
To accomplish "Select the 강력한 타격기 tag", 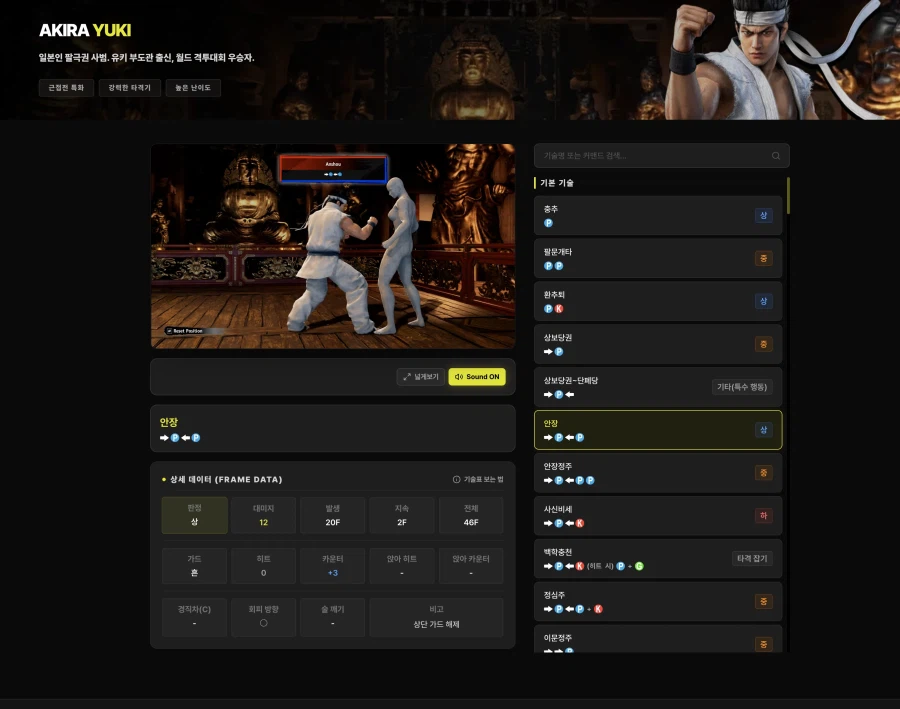I will [130, 88].
